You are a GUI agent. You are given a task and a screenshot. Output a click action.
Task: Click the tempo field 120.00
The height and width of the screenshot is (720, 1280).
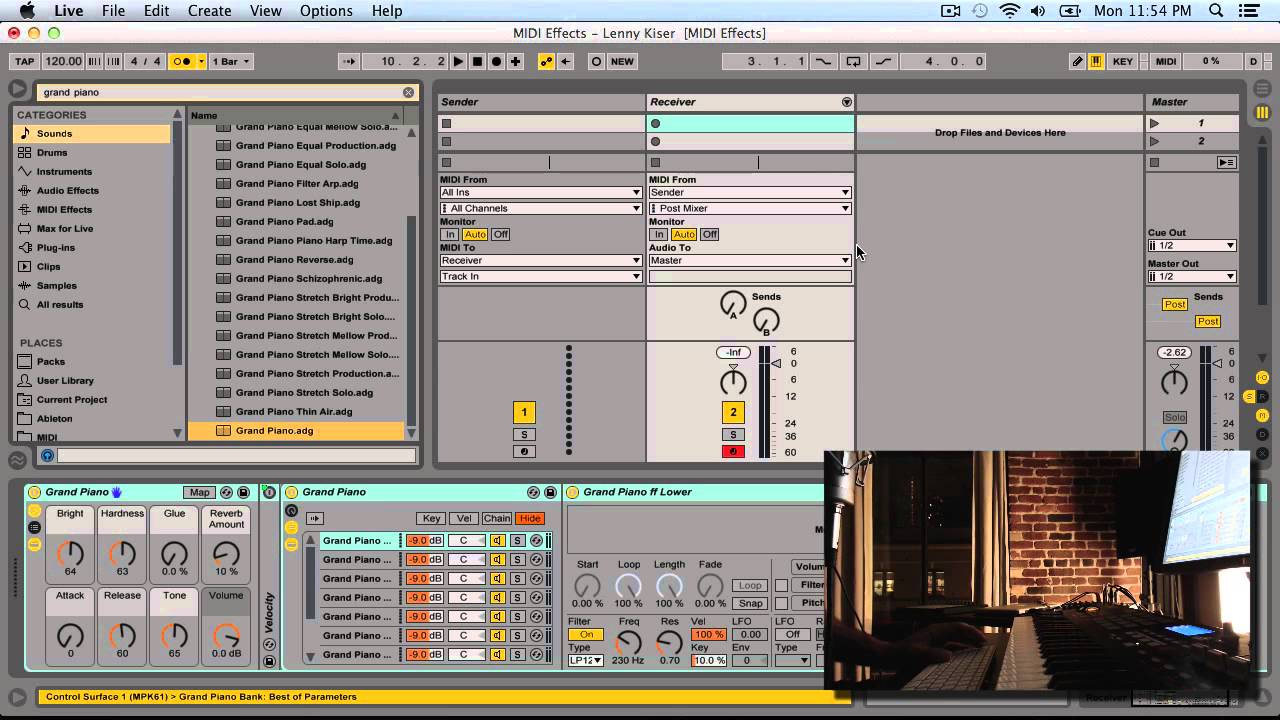click(64, 61)
